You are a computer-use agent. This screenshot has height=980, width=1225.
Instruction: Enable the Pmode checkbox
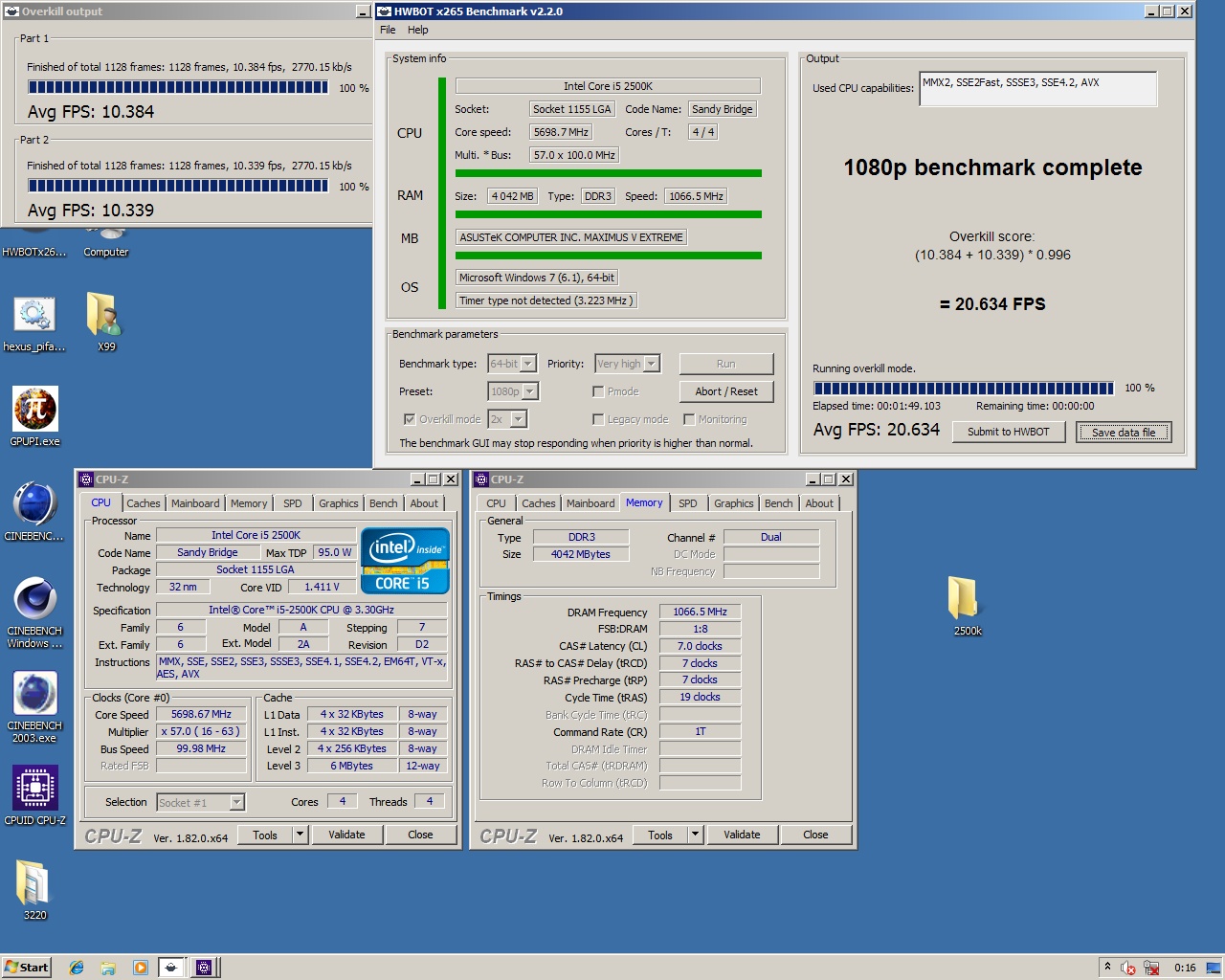click(x=598, y=391)
